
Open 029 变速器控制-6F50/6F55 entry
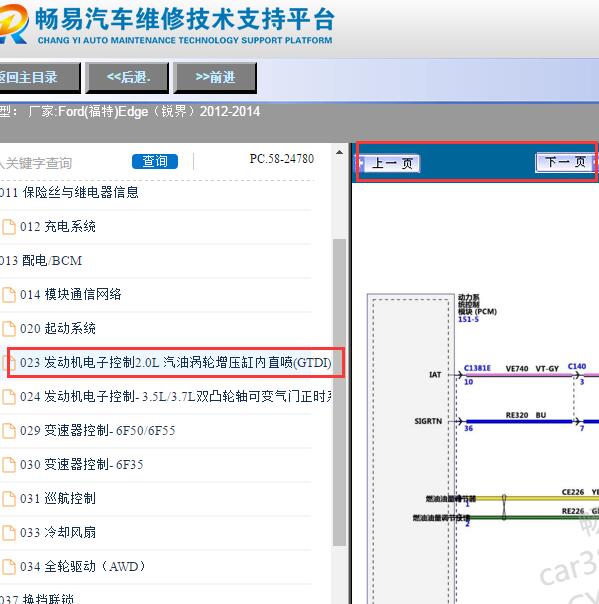(x=98, y=430)
